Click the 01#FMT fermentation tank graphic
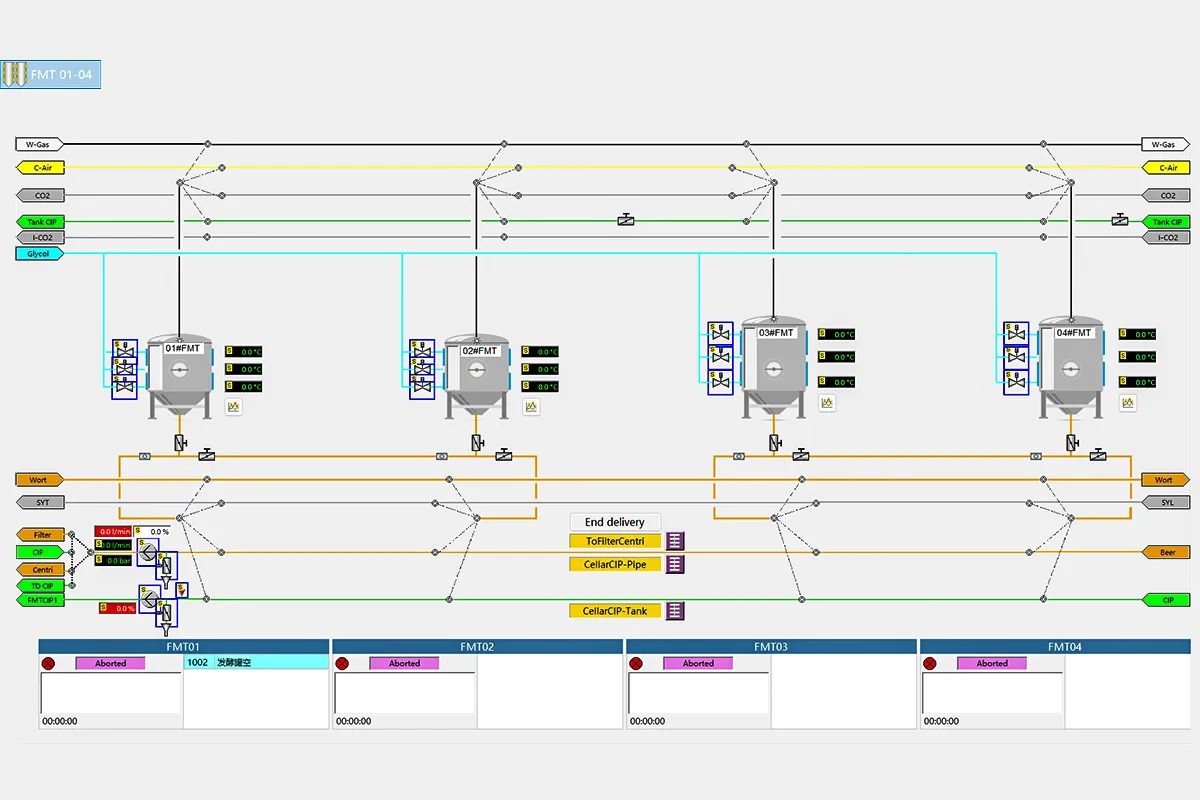This screenshot has width=1200, height=800. click(x=179, y=376)
